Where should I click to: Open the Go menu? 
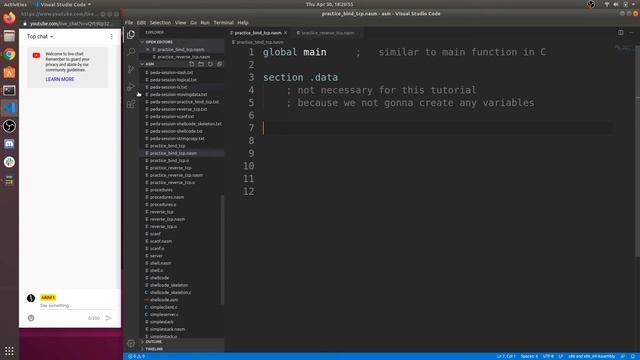(193, 23)
